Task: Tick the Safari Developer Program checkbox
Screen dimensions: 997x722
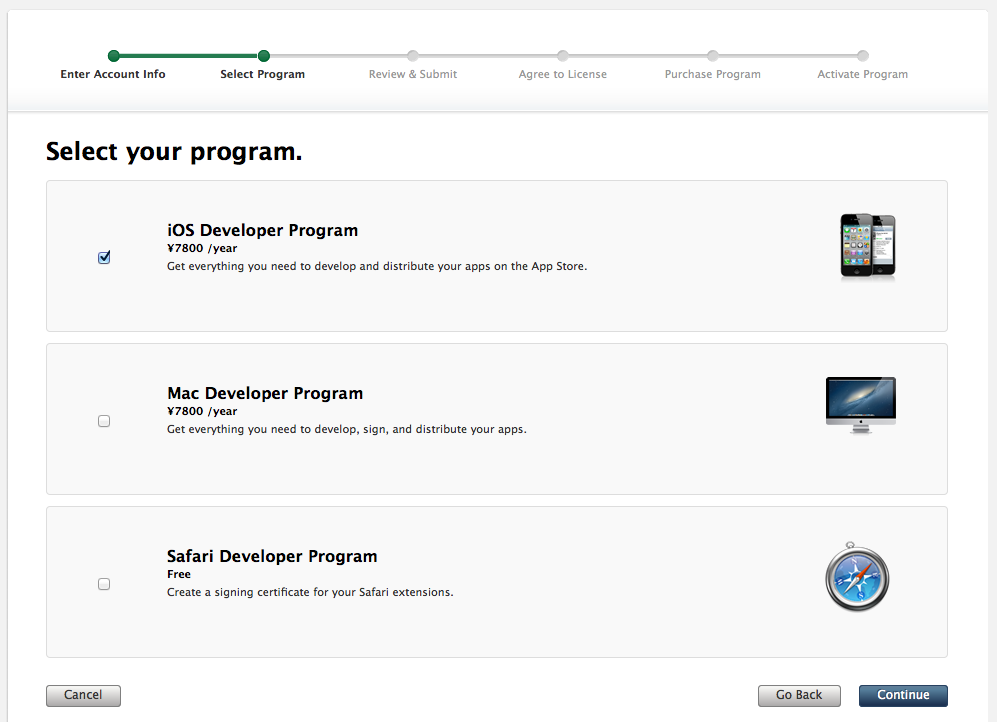Action: click(x=104, y=584)
